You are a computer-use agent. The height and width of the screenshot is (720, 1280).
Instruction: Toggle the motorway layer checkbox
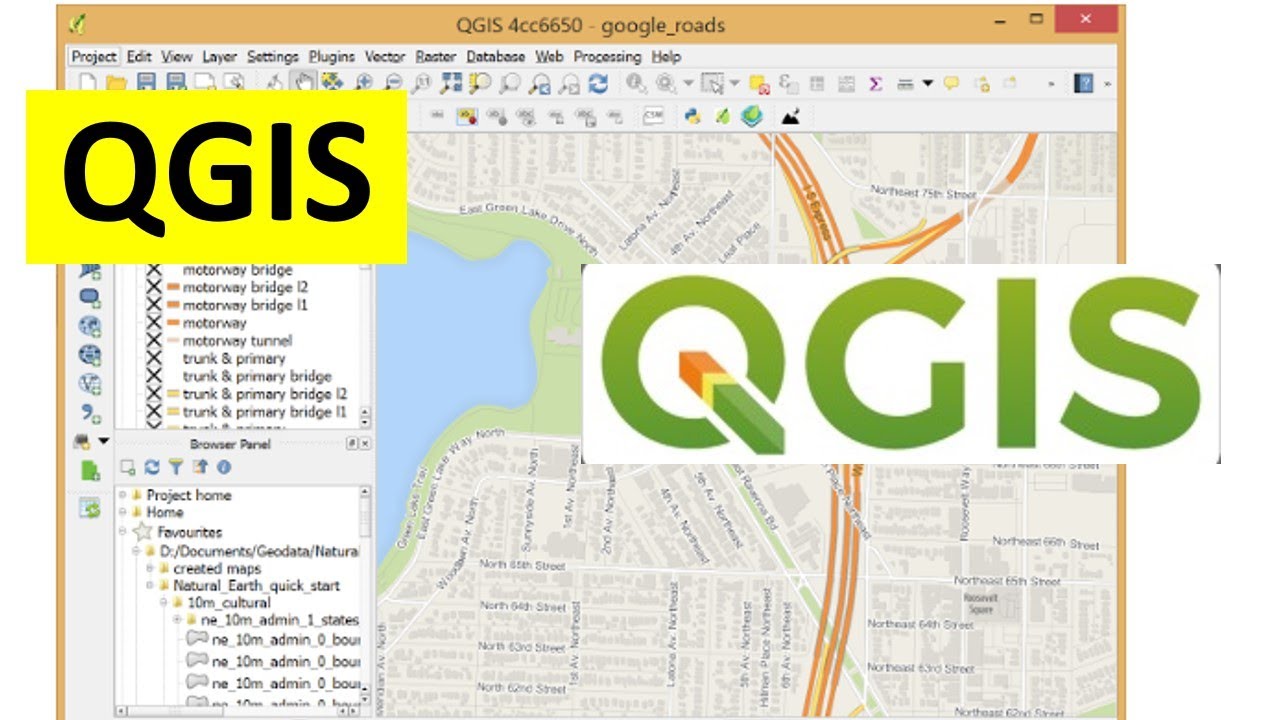point(153,323)
